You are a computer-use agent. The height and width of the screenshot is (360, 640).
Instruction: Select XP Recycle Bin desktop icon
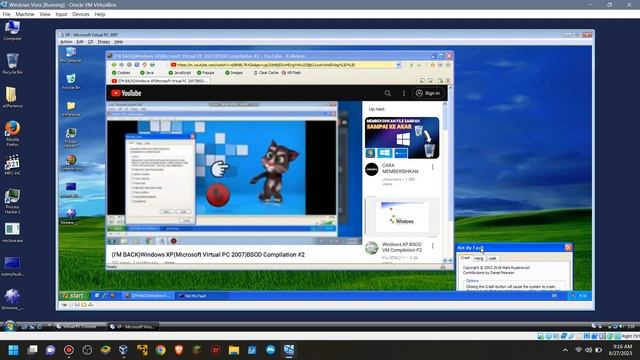click(71, 81)
